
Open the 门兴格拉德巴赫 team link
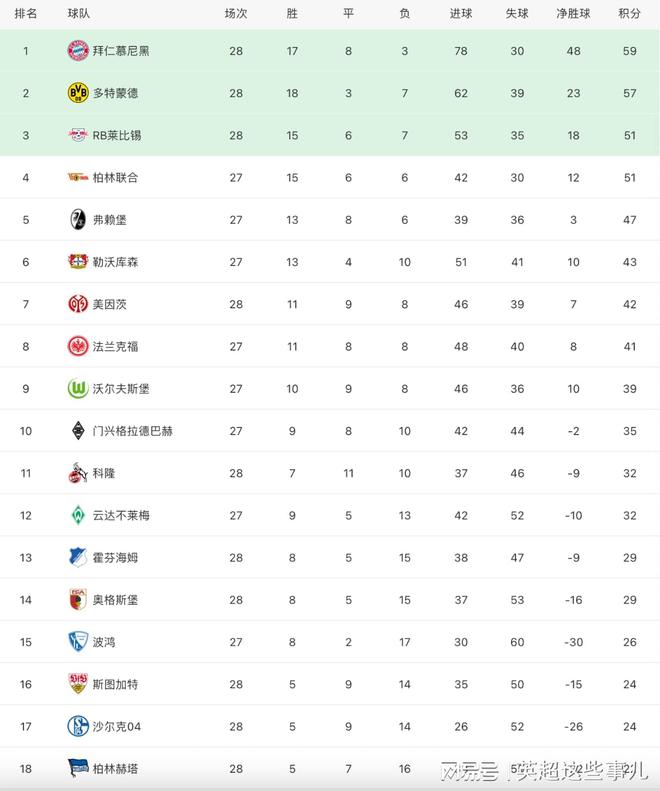(x=132, y=431)
